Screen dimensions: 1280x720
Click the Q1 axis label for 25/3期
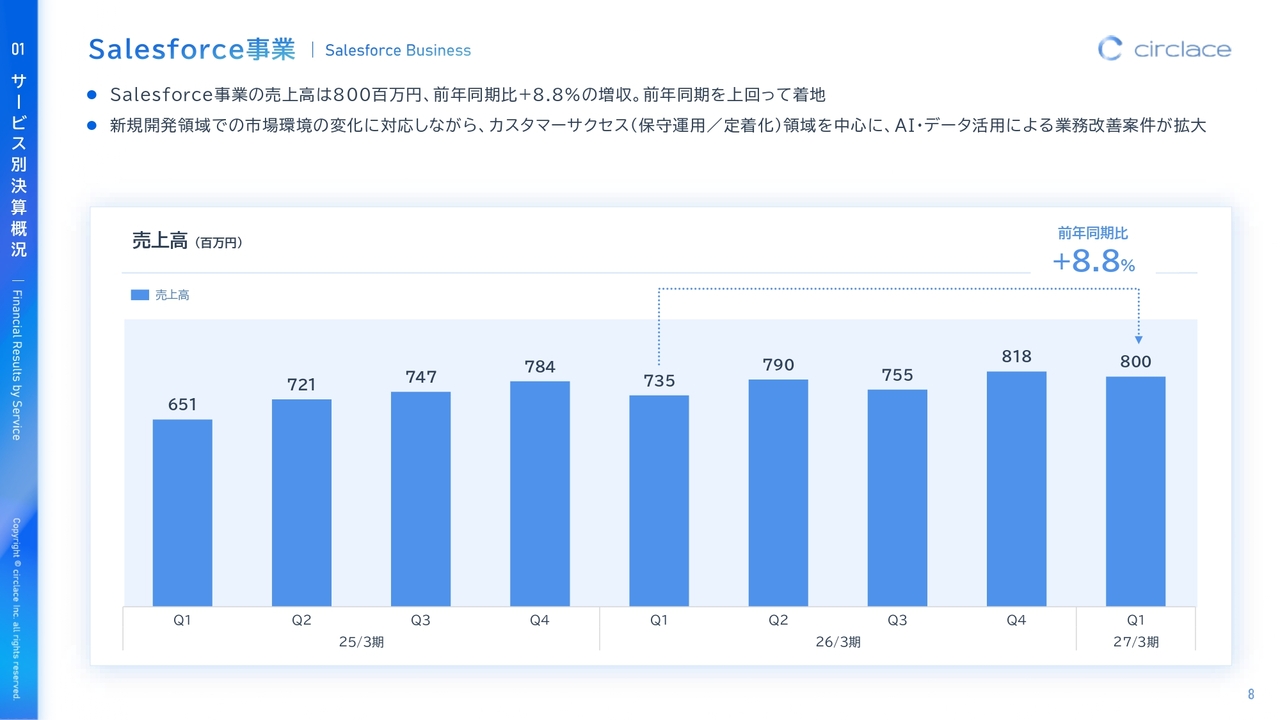(182, 620)
